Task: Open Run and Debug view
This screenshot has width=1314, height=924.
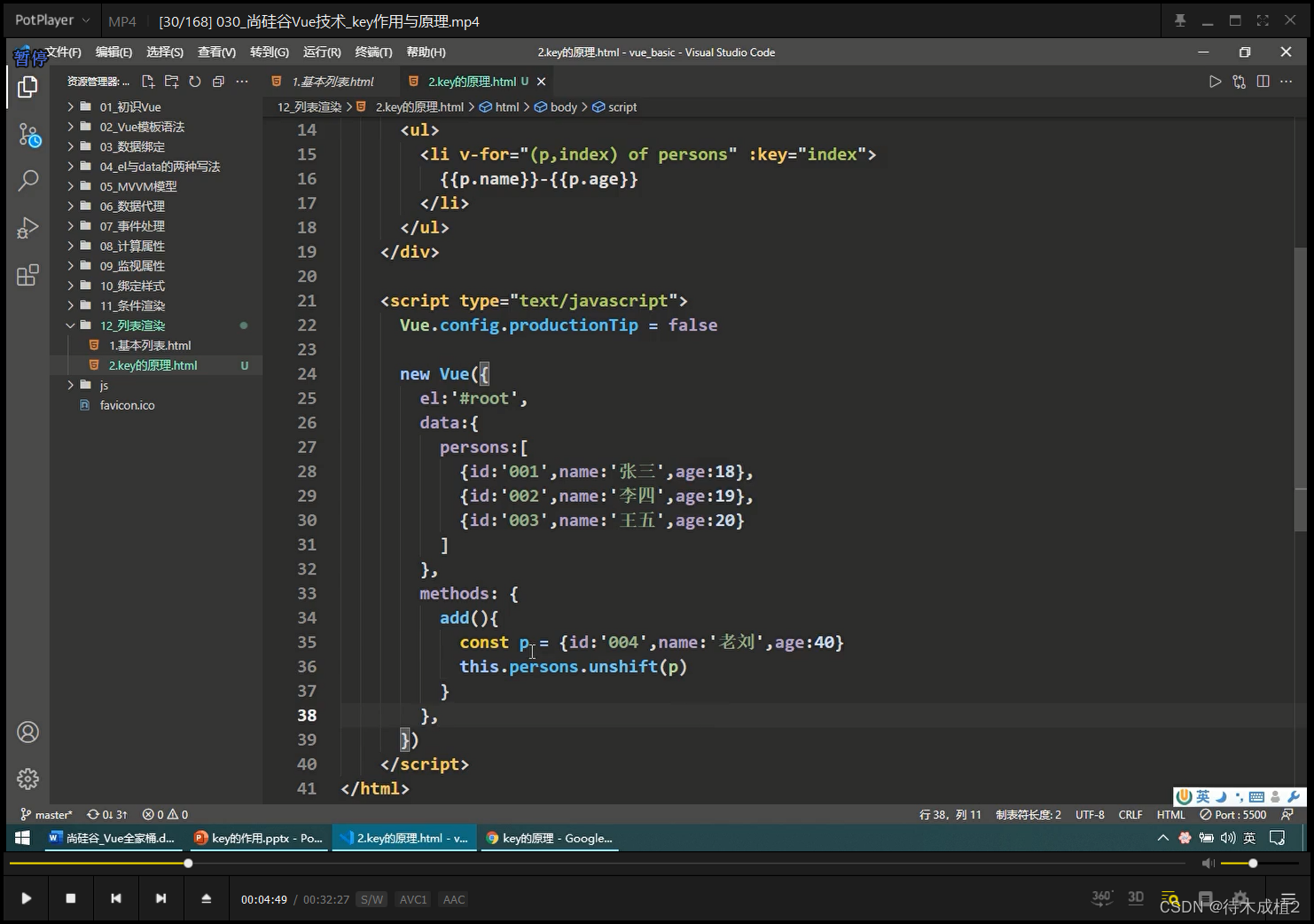Action: pos(27,228)
